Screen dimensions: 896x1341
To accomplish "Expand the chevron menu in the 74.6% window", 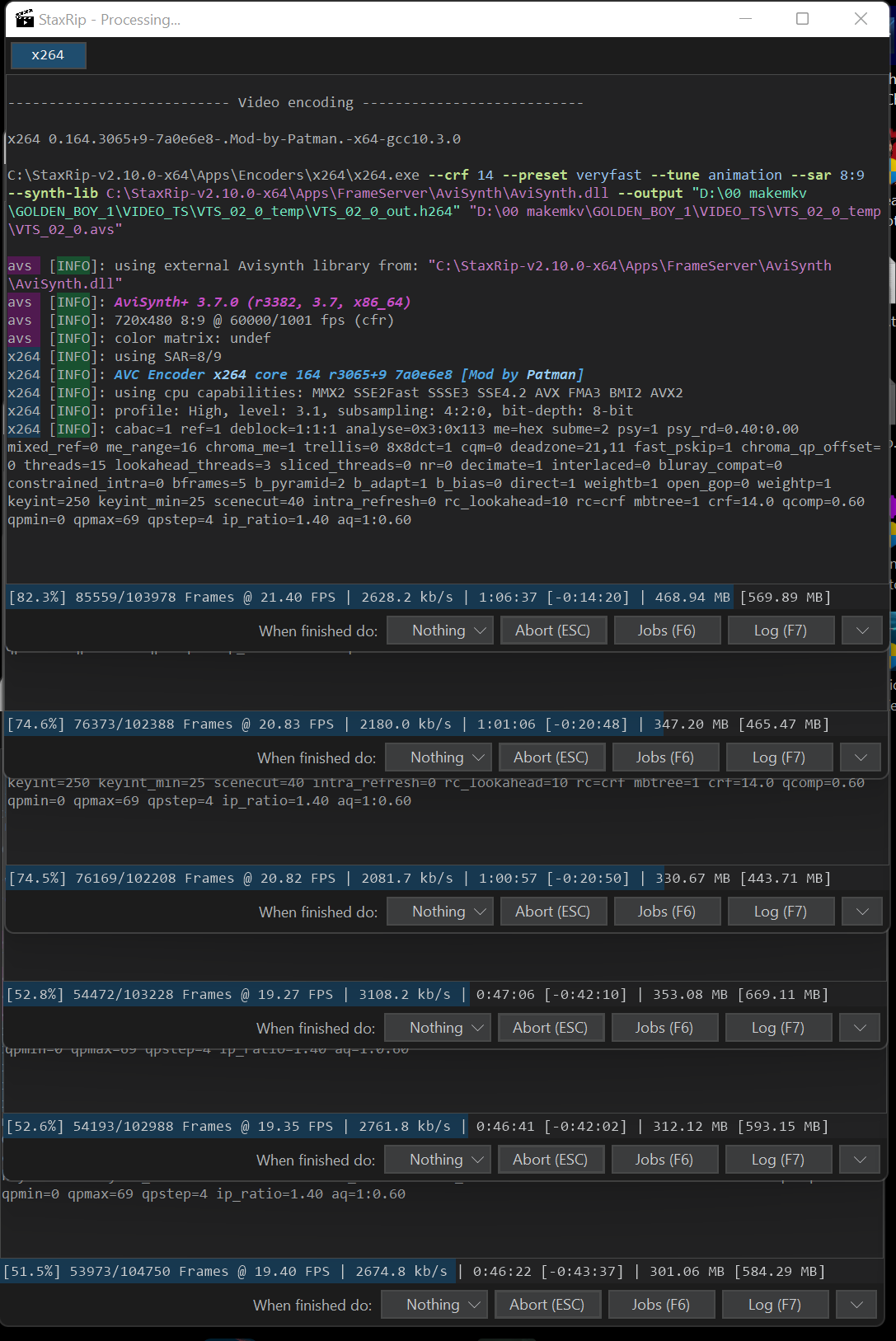I will coord(861,757).
